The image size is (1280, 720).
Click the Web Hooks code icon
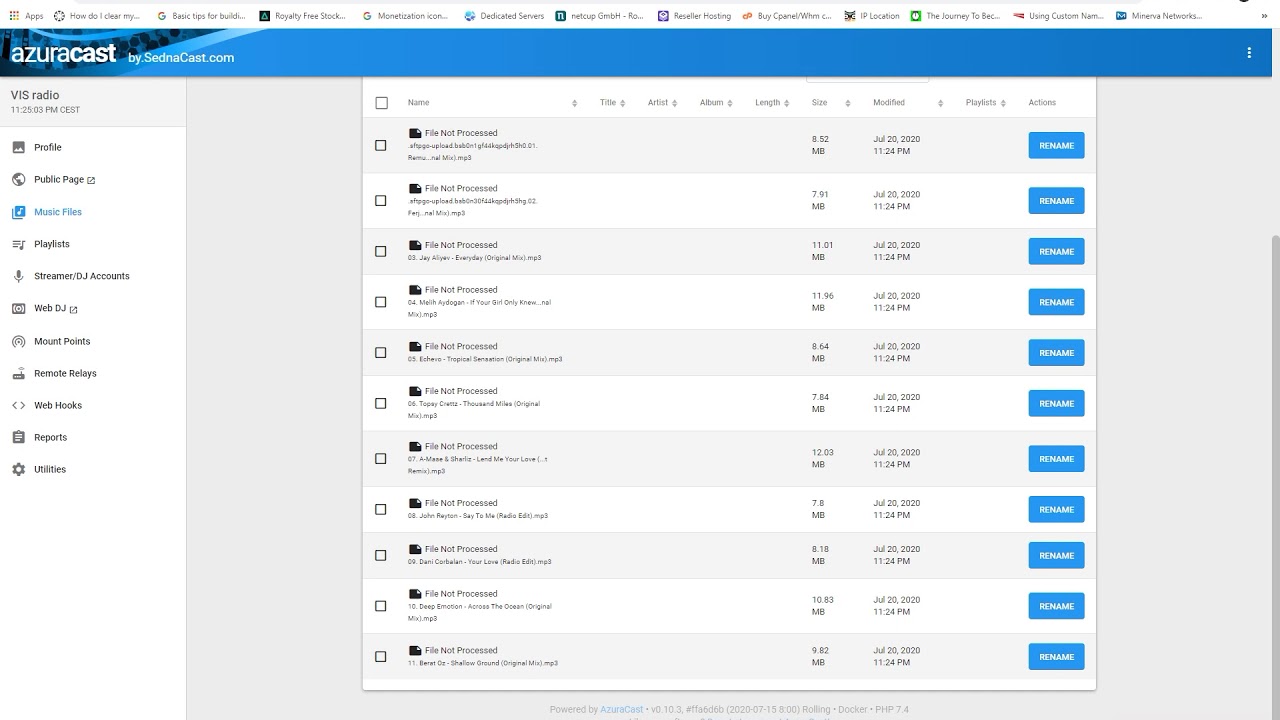tap(18, 405)
